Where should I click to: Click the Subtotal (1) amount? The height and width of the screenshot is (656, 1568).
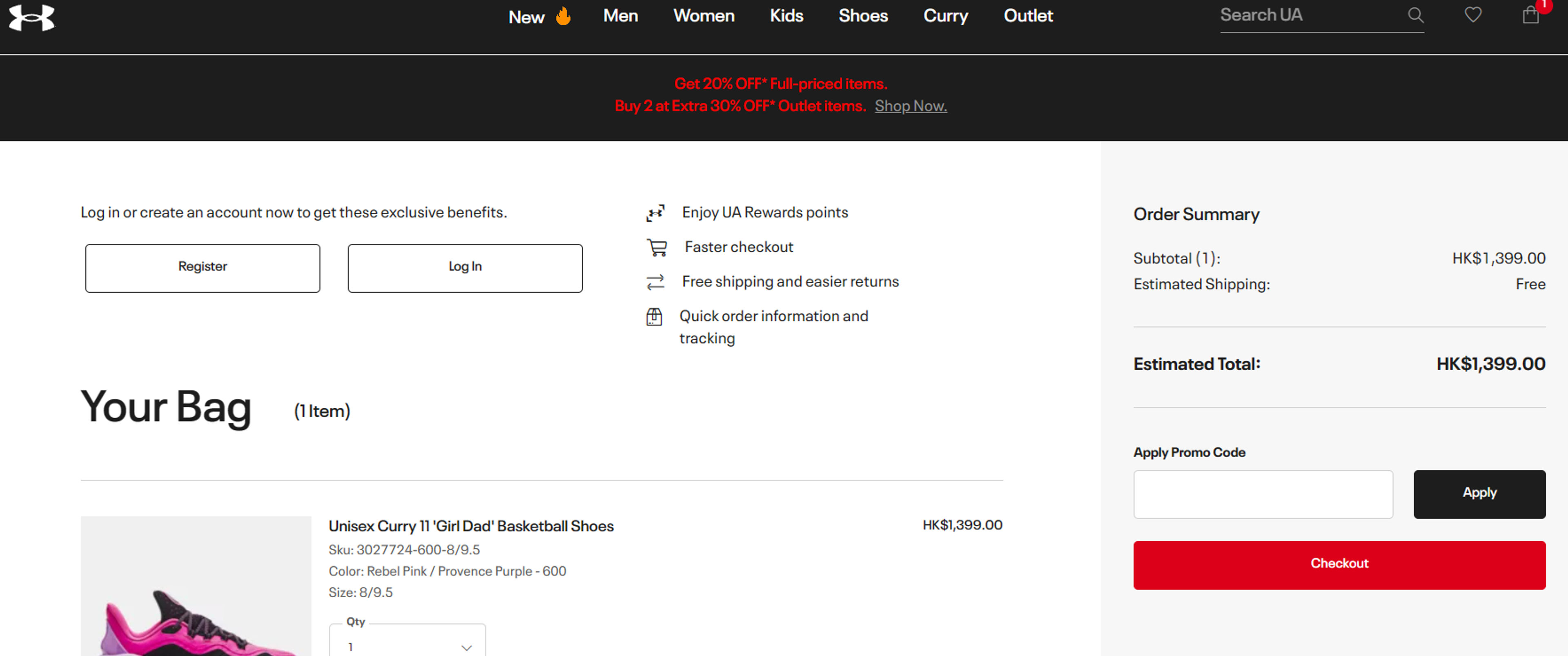(1499, 258)
